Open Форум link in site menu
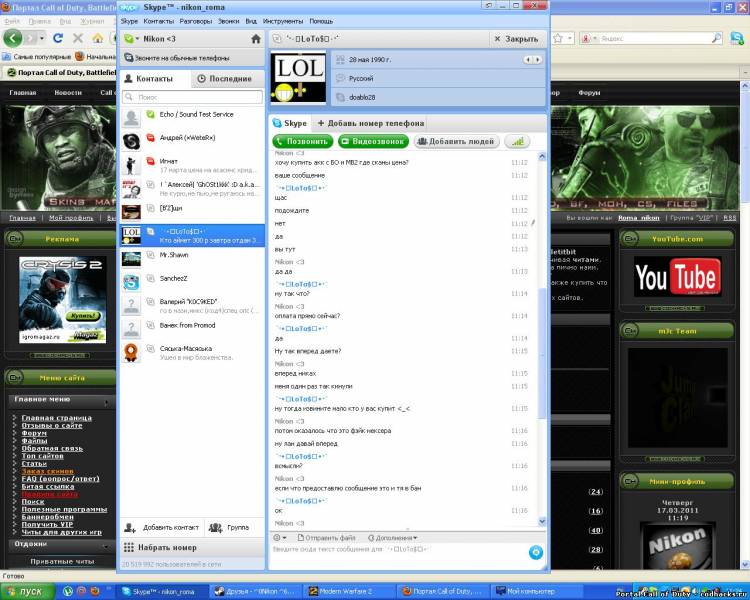The height and width of the screenshot is (600, 750). pyautogui.click(x=34, y=433)
